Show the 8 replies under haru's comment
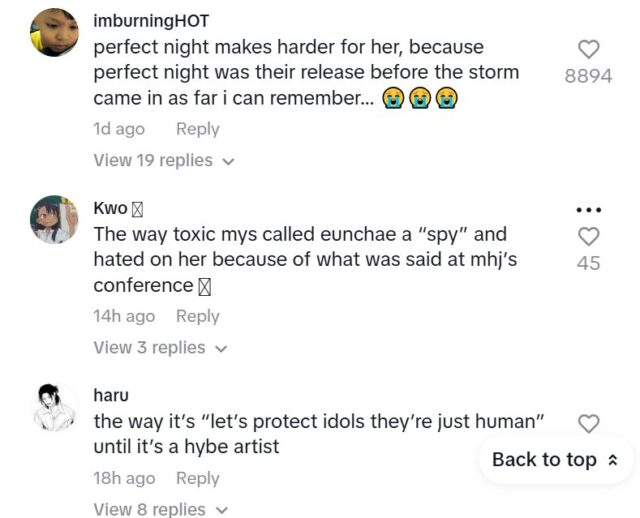 pyautogui.click(x=160, y=509)
